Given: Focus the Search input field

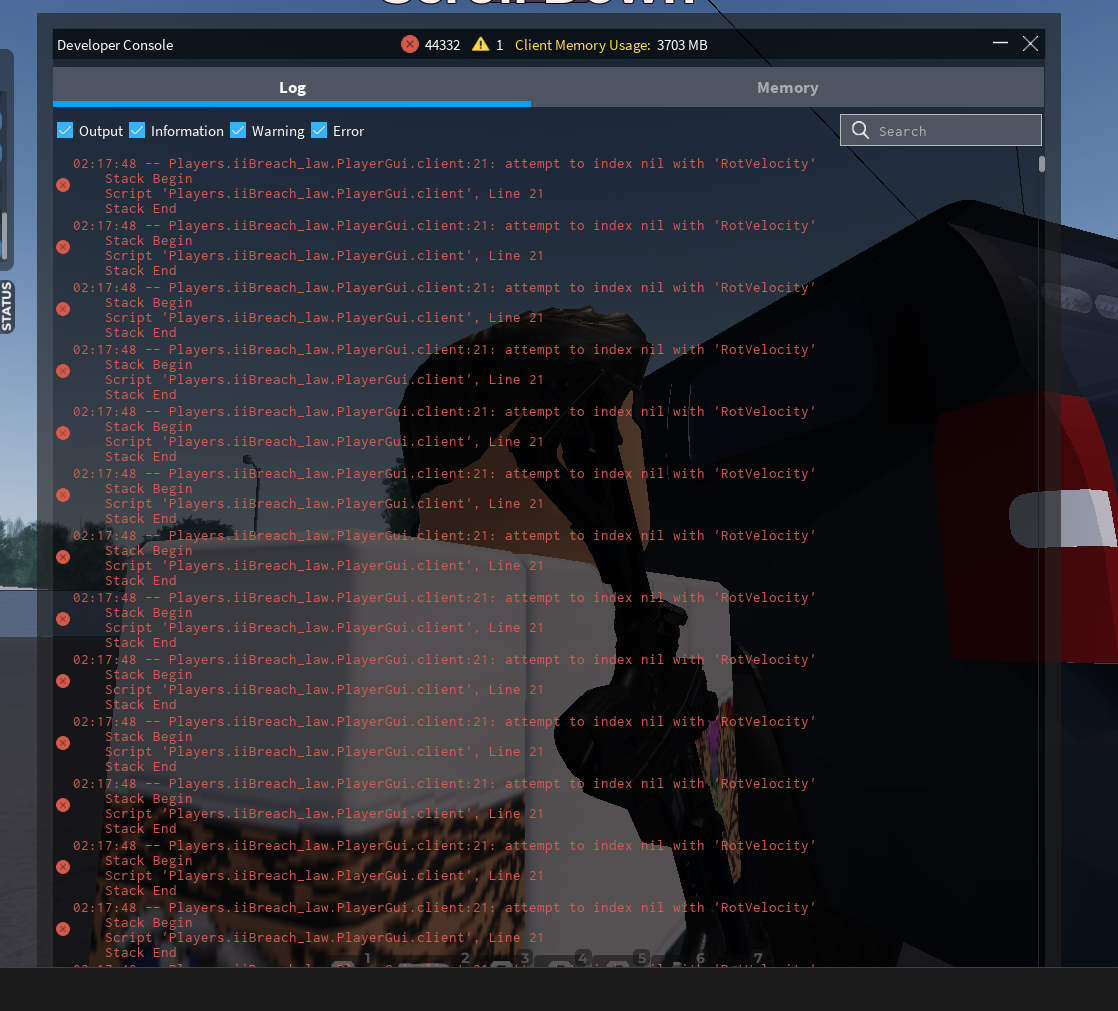Looking at the screenshot, I should click(x=950, y=130).
